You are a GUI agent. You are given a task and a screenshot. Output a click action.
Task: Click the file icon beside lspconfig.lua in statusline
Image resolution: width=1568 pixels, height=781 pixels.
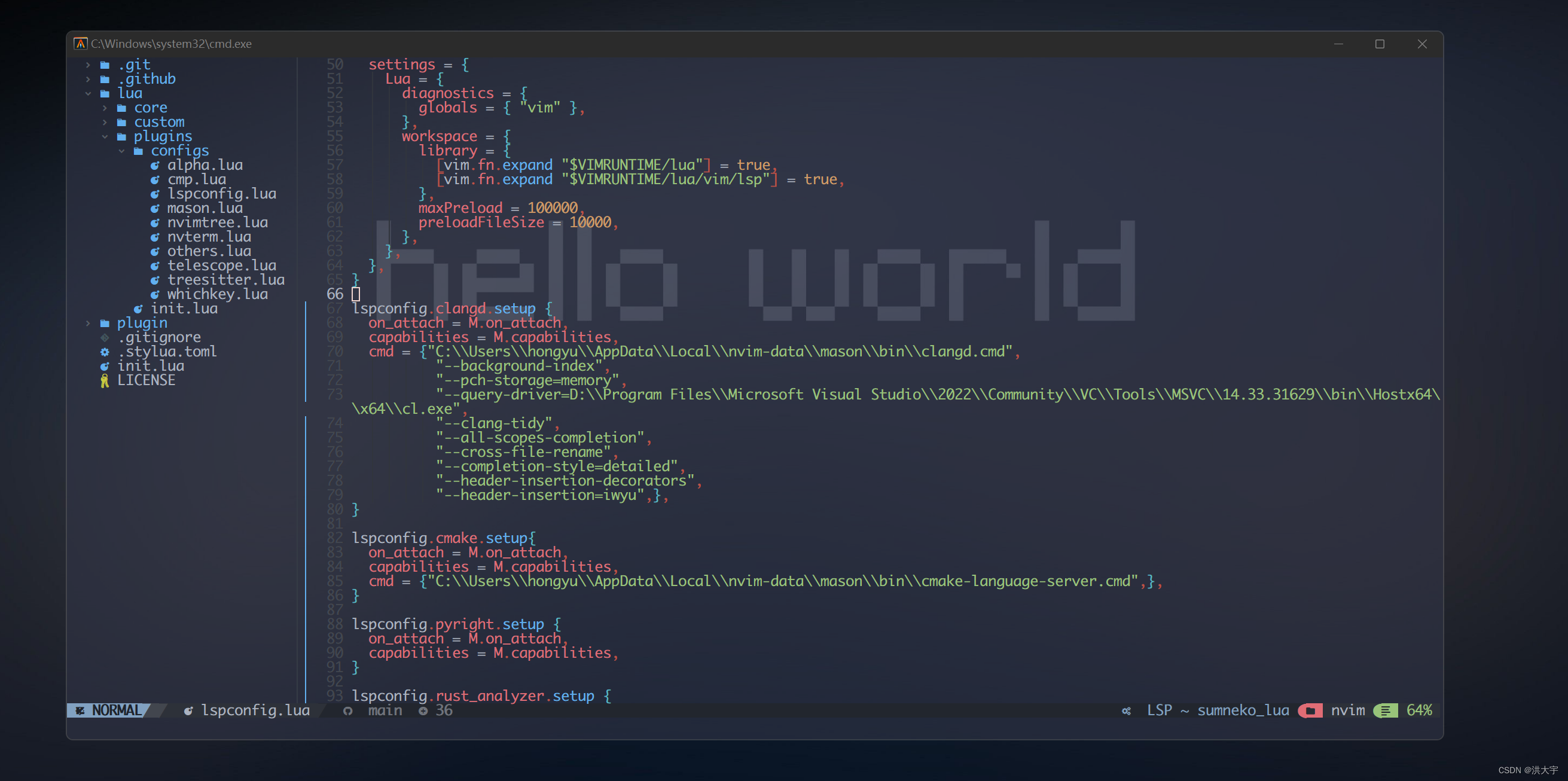click(189, 710)
